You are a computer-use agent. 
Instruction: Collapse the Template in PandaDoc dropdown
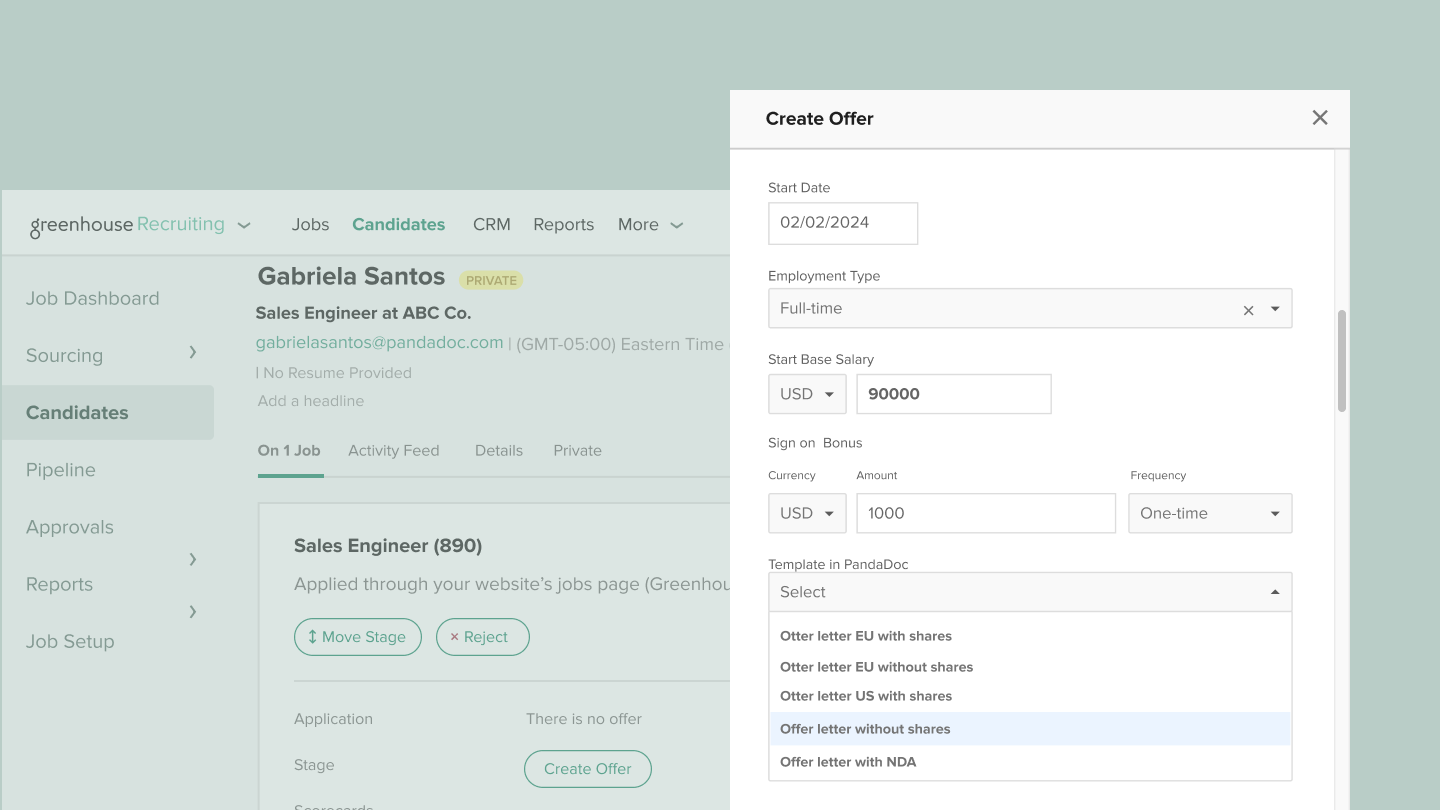(1275, 592)
